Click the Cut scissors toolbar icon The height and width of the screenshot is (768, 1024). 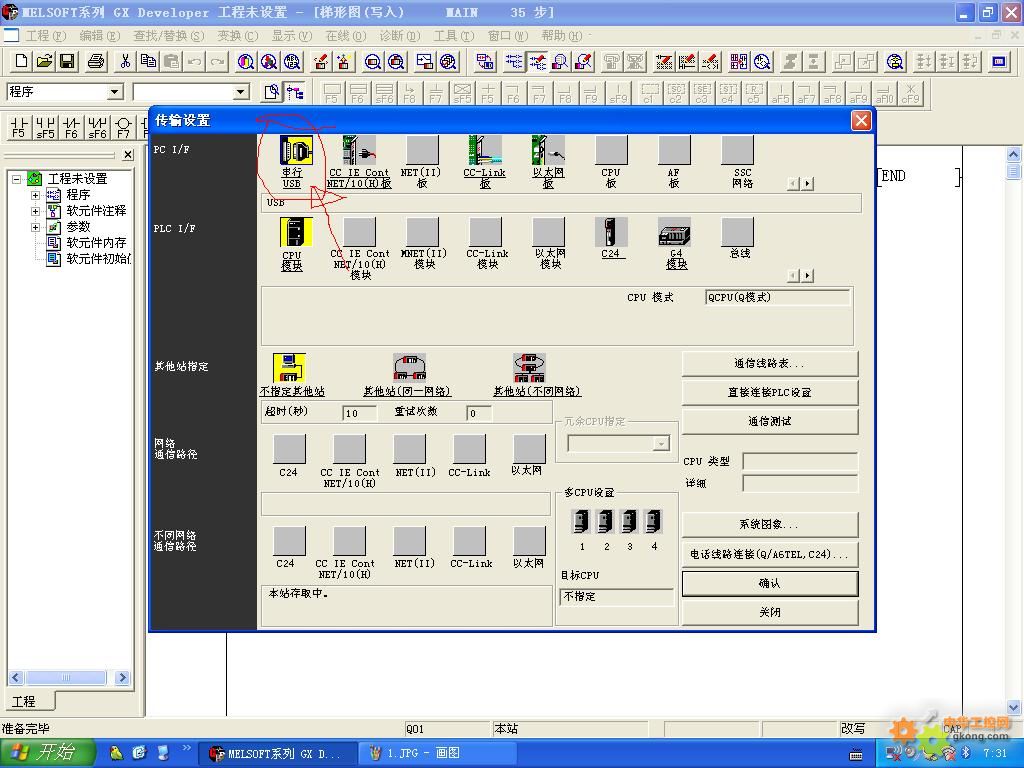[125, 61]
